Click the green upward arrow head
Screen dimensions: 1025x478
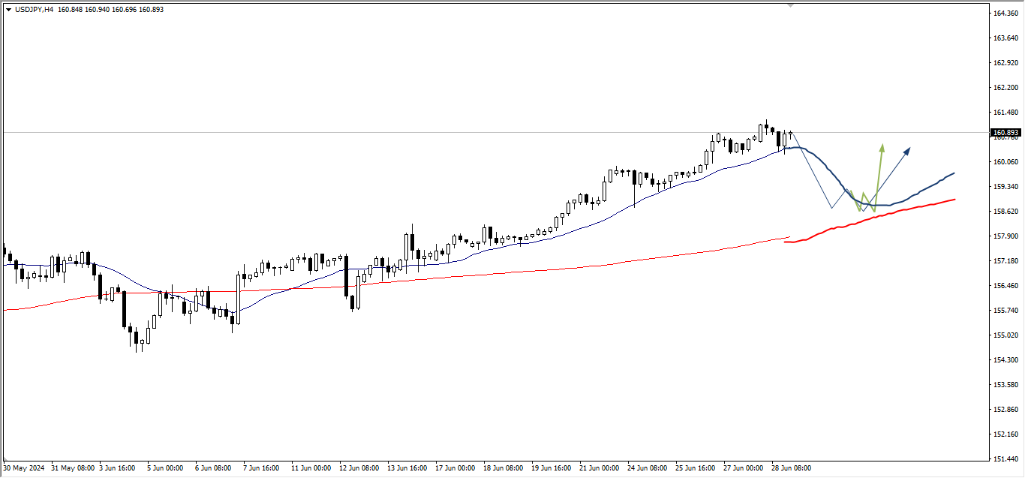click(881, 146)
